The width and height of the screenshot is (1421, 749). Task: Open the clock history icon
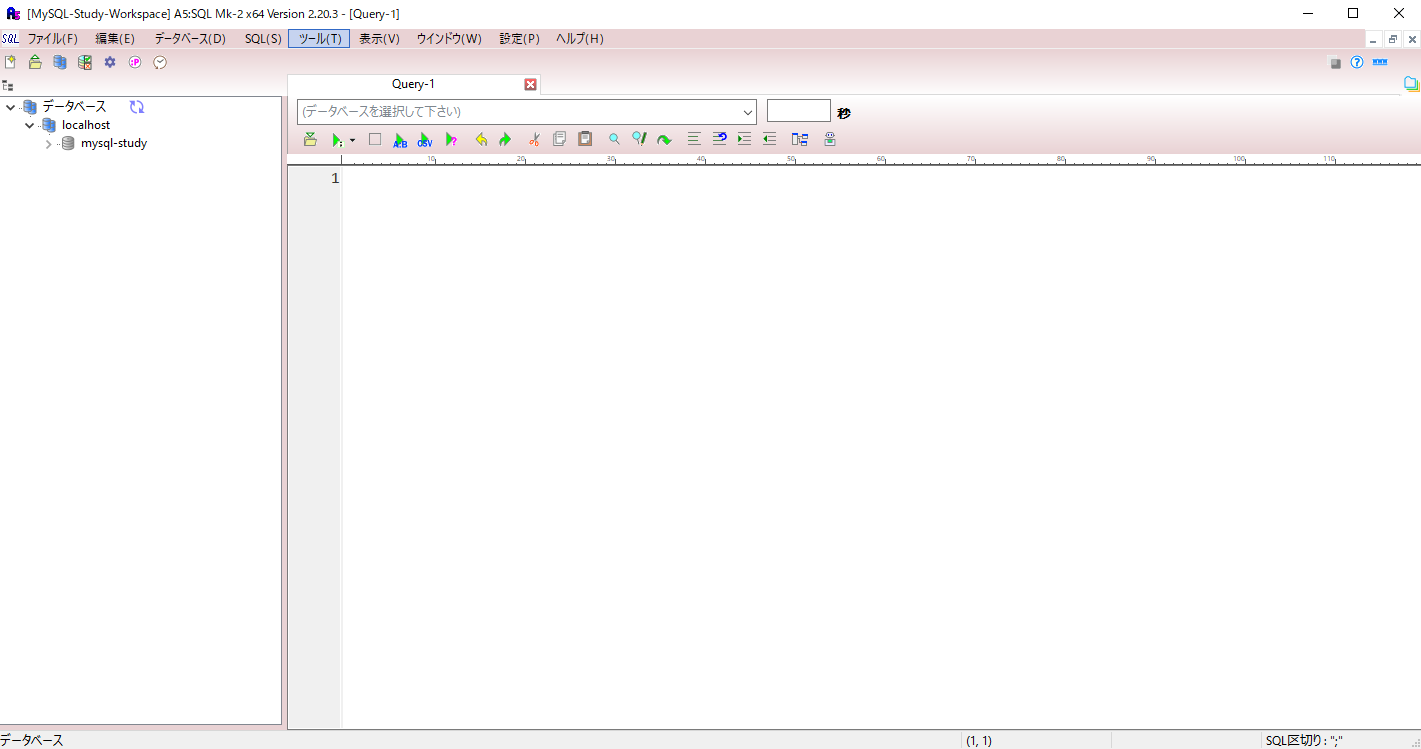click(x=160, y=62)
